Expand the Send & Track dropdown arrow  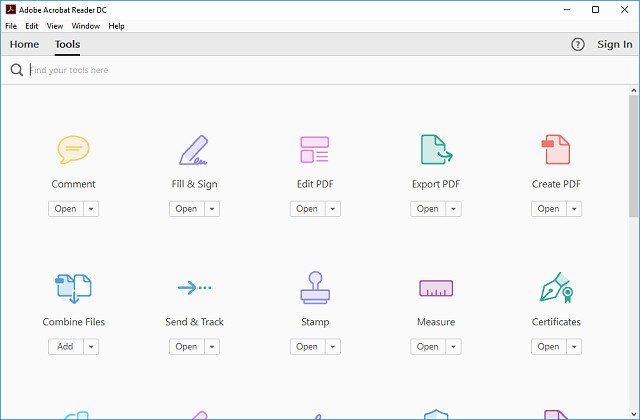coord(212,347)
